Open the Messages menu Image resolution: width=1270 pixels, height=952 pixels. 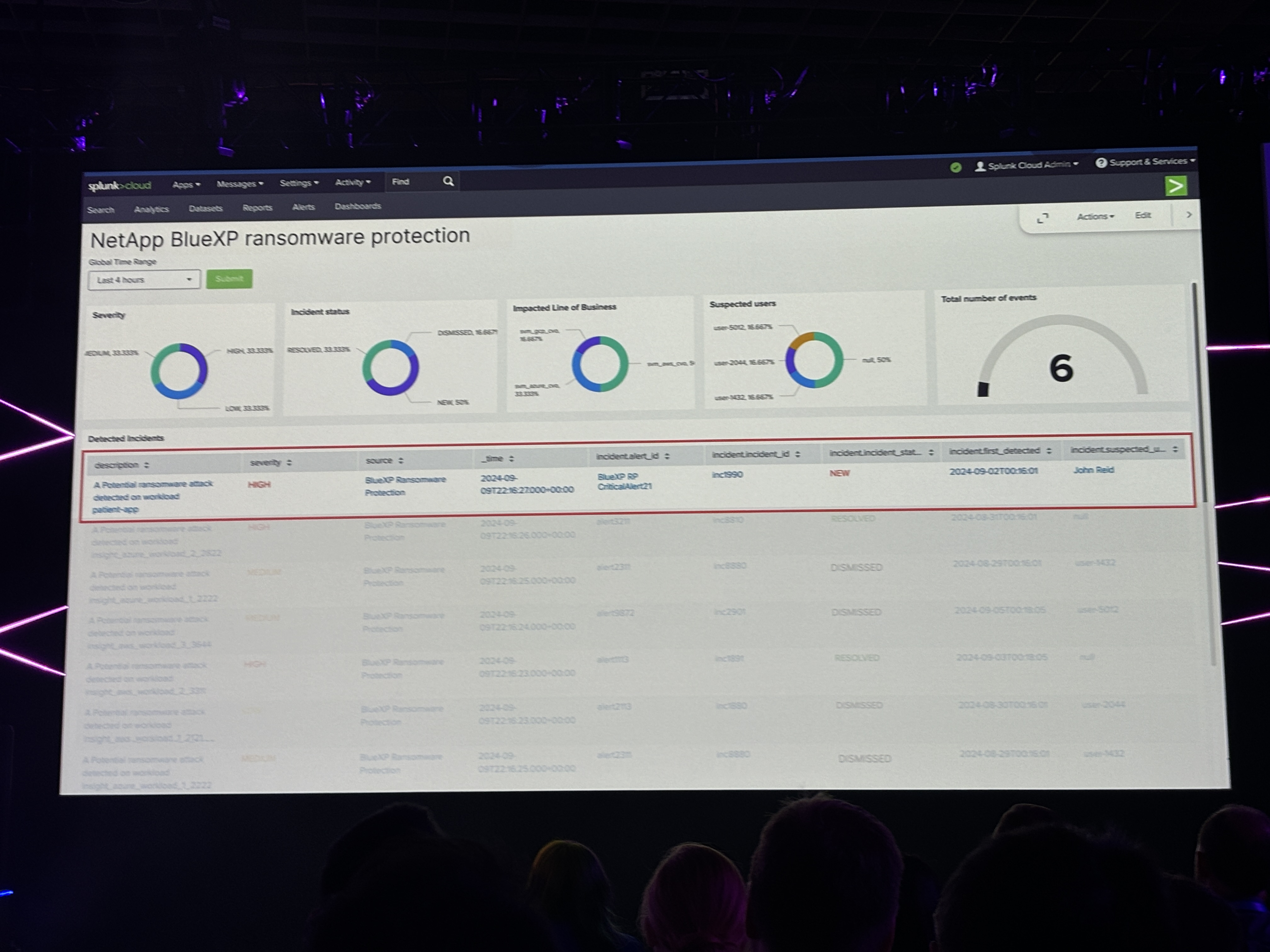point(239,184)
